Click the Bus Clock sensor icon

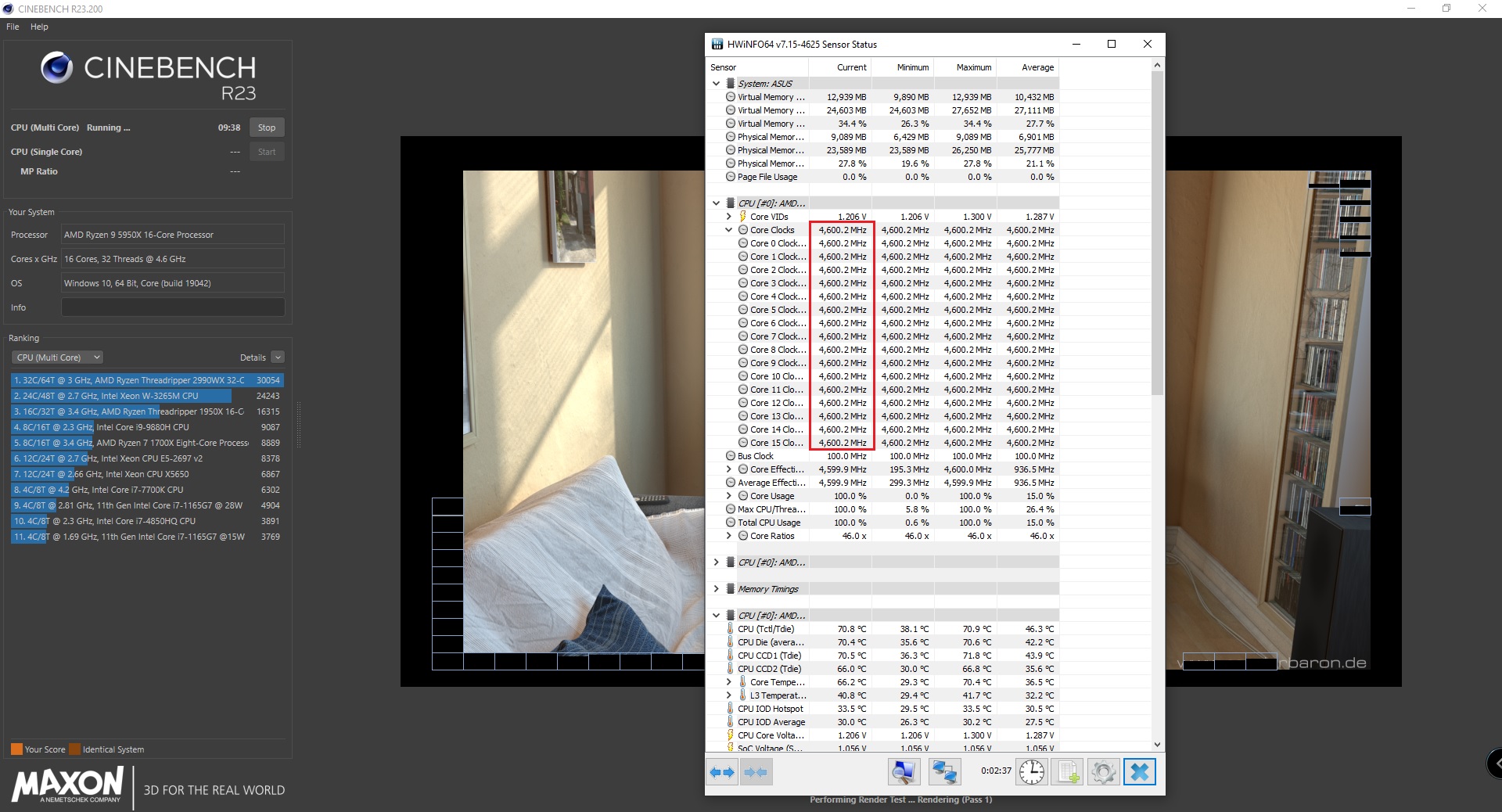tap(730, 456)
